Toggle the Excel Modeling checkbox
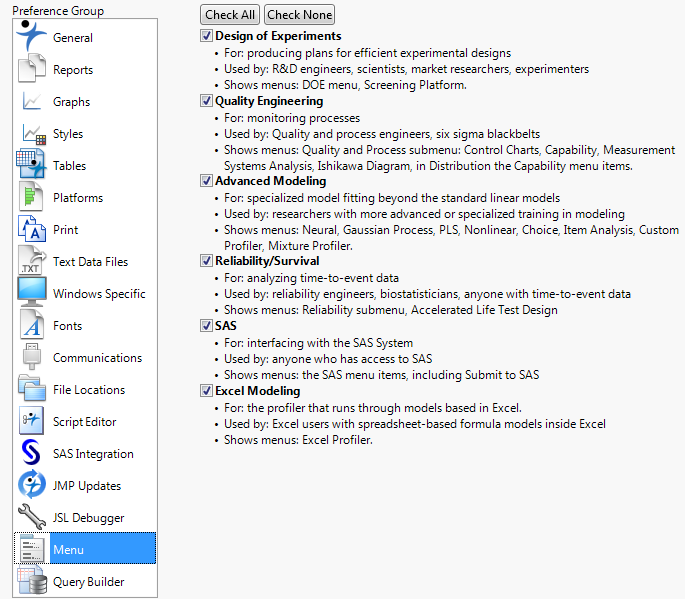The image size is (685, 599). [x=207, y=391]
